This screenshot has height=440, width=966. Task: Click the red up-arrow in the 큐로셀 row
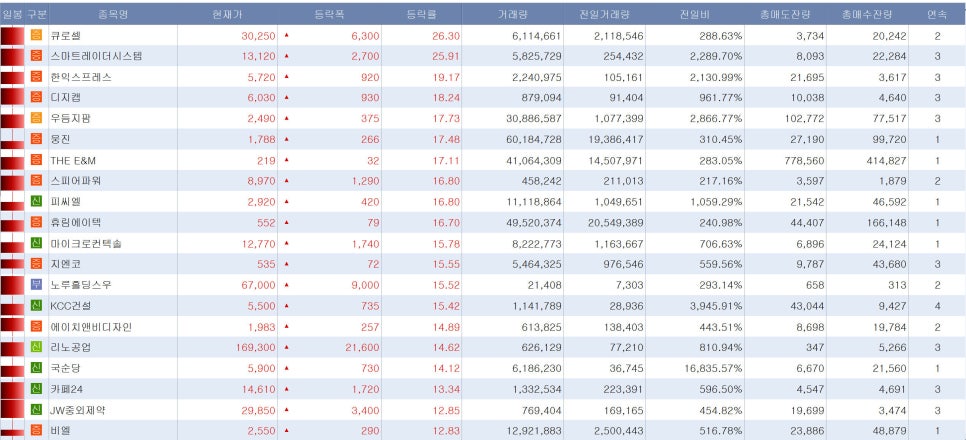pyautogui.click(x=286, y=35)
